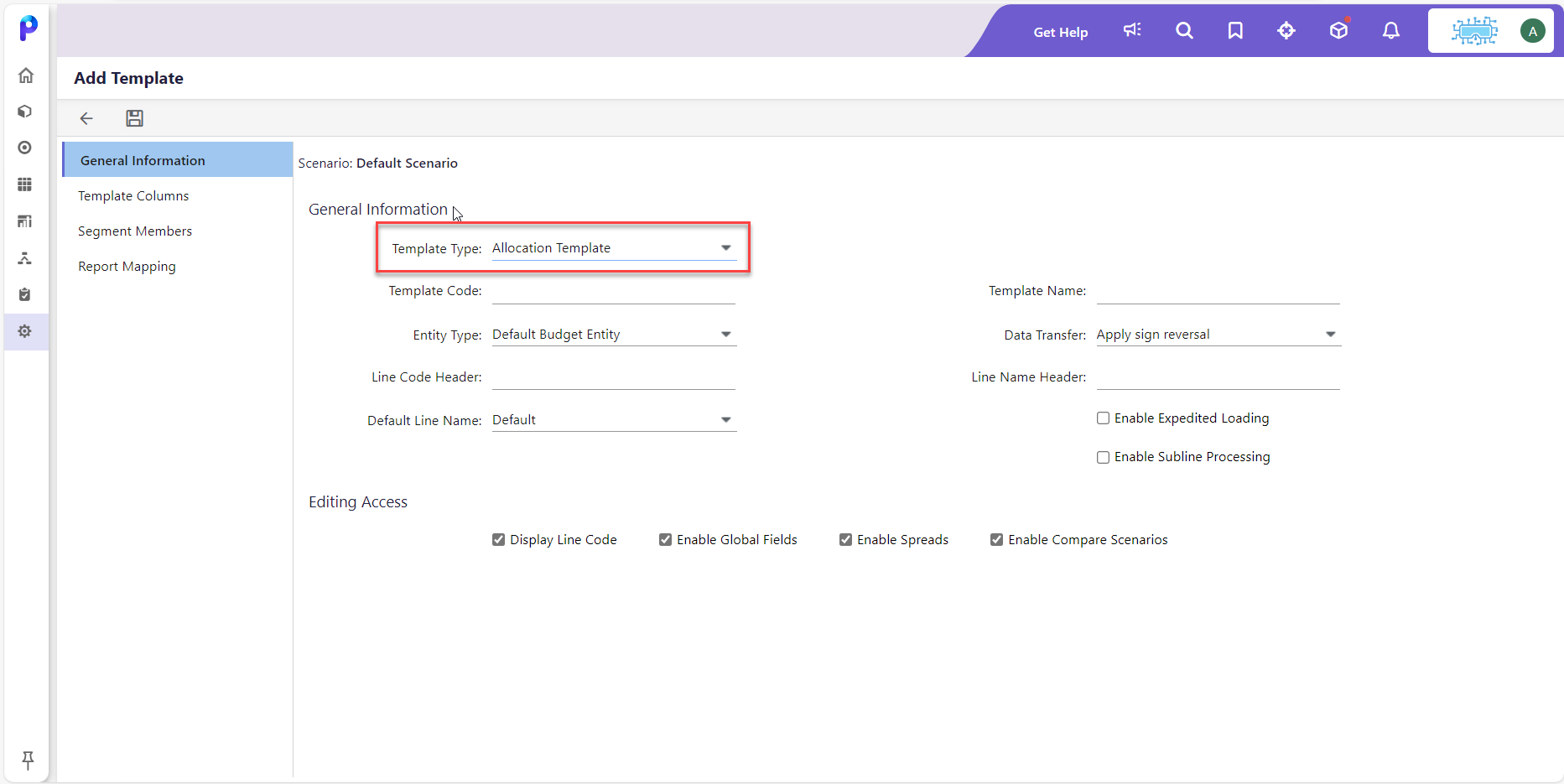Open announcements megaphone icon
1564x784 pixels.
[x=1132, y=30]
